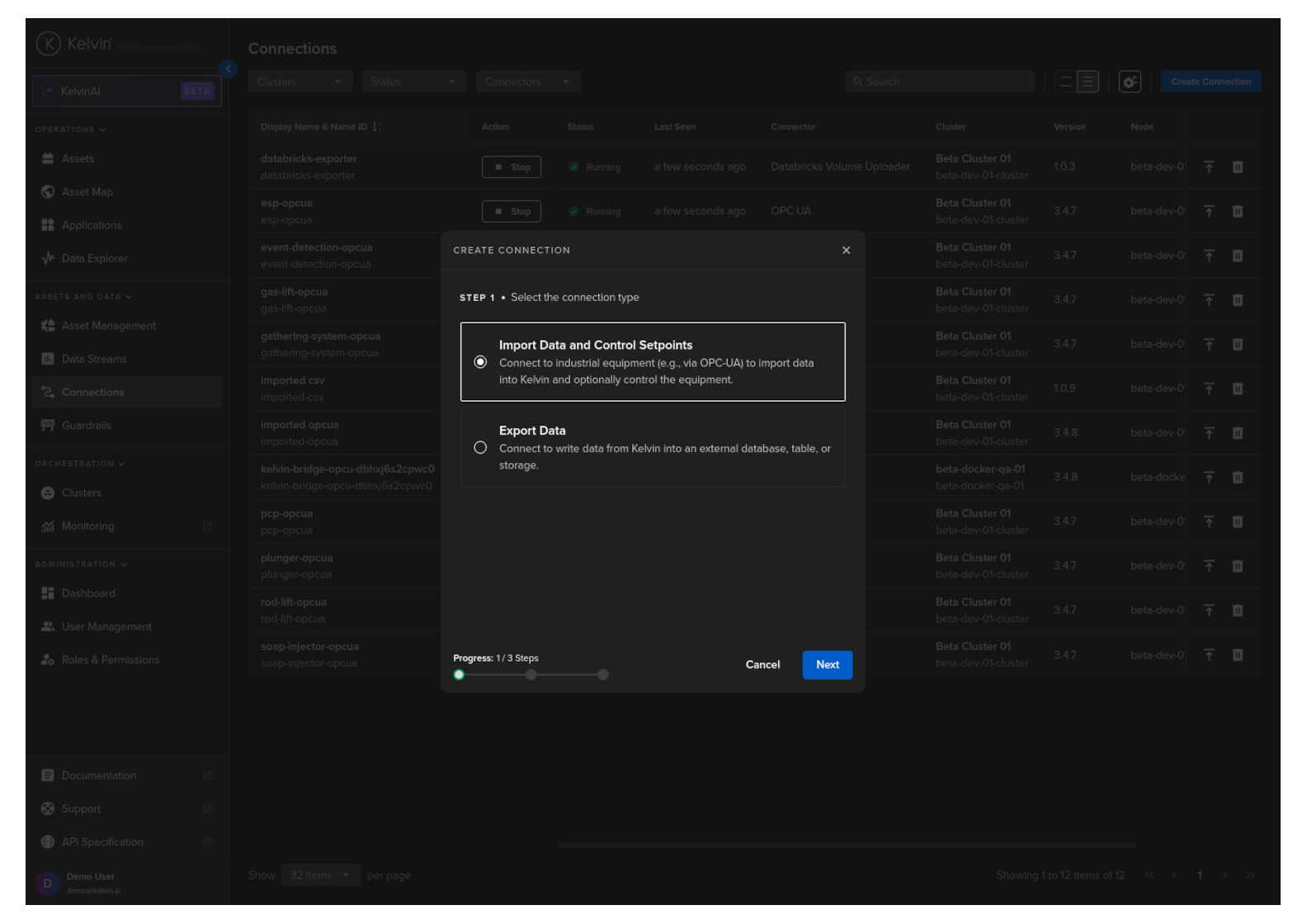Screen dimensions: 1307x924
Task: Open Guardrails from the sidebar
Action: click(x=87, y=426)
